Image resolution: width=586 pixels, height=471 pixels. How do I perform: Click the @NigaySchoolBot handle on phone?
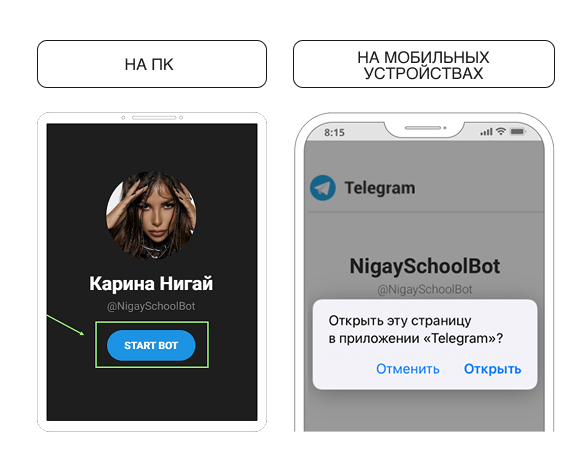click(x=425, y=289)
